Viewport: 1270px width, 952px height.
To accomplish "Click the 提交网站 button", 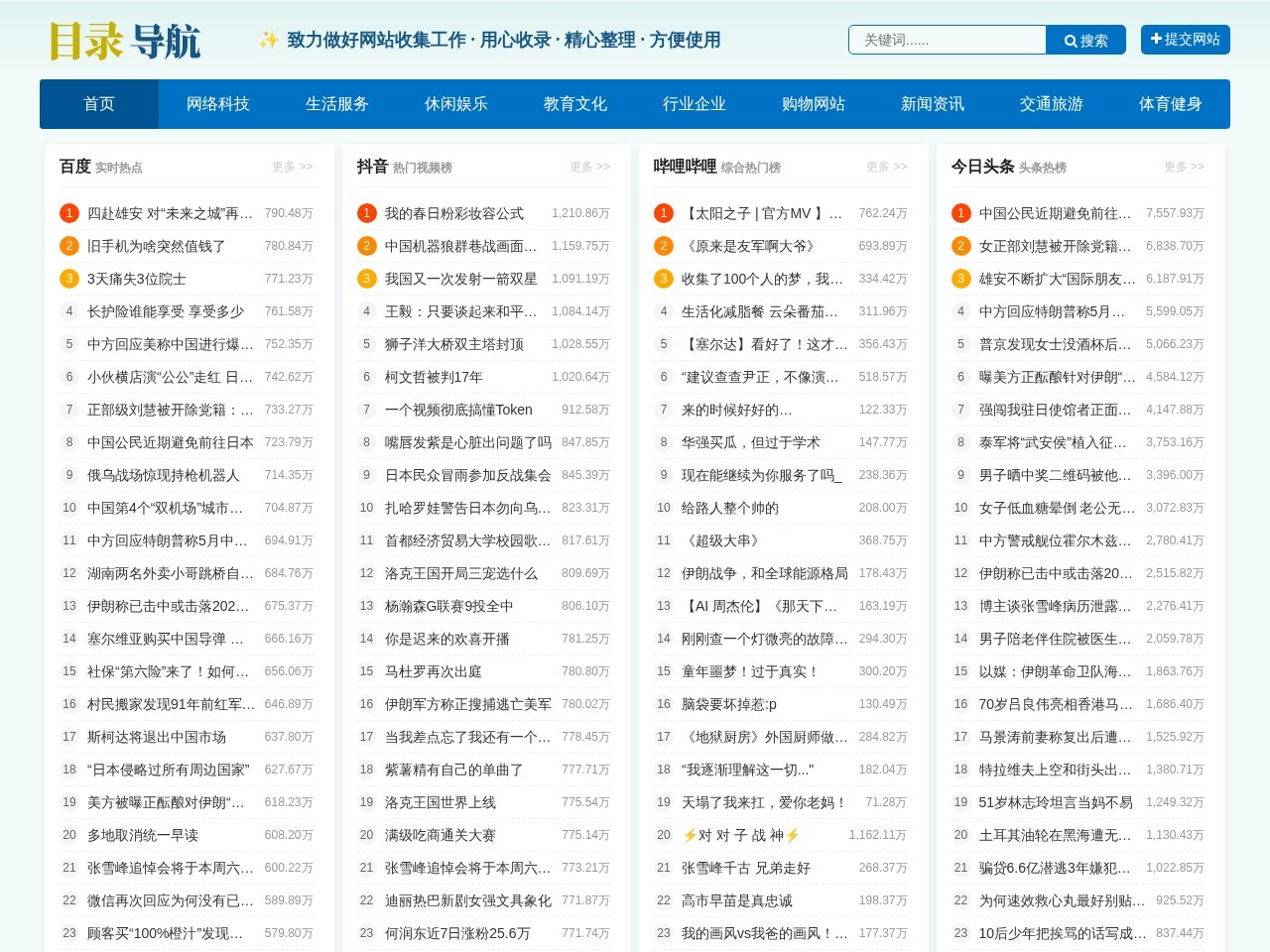I will (x=1185, y=40).
